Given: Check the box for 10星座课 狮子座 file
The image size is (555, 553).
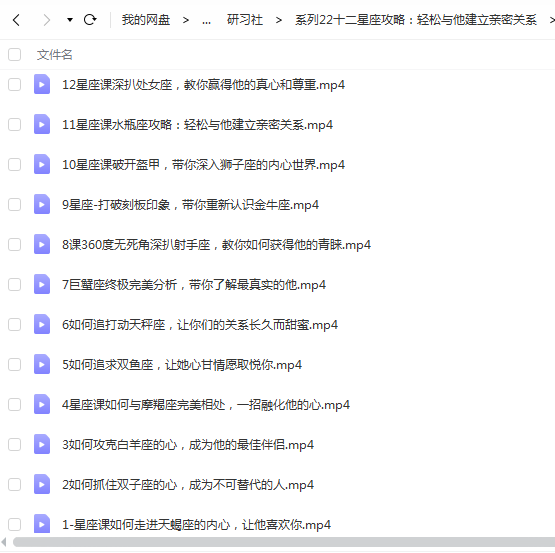Looking at the screenshot, I should (x=15, y=164).
